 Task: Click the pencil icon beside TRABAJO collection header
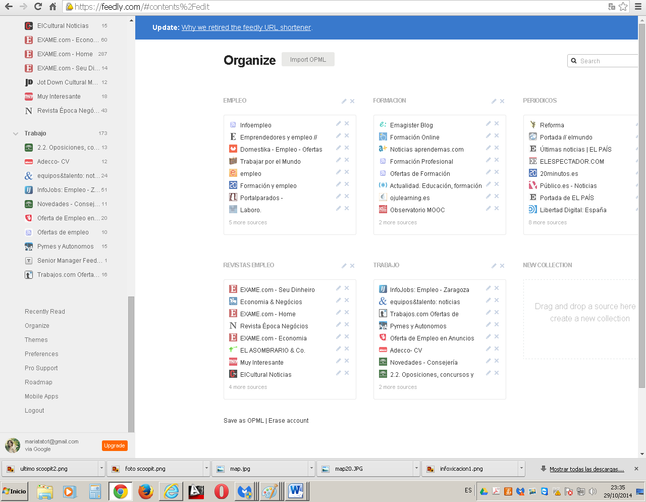pyautogui.click(x=494, y=265)
